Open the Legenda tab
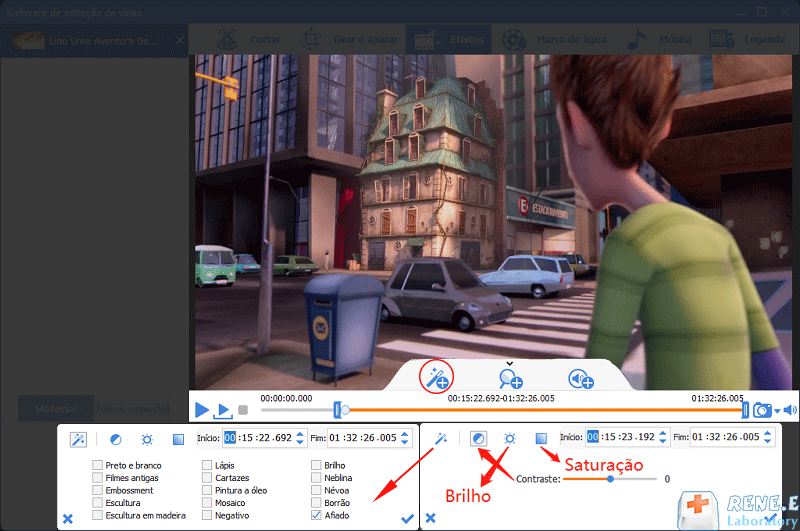This screenshot has height=531, width=800. pos(746,39)
